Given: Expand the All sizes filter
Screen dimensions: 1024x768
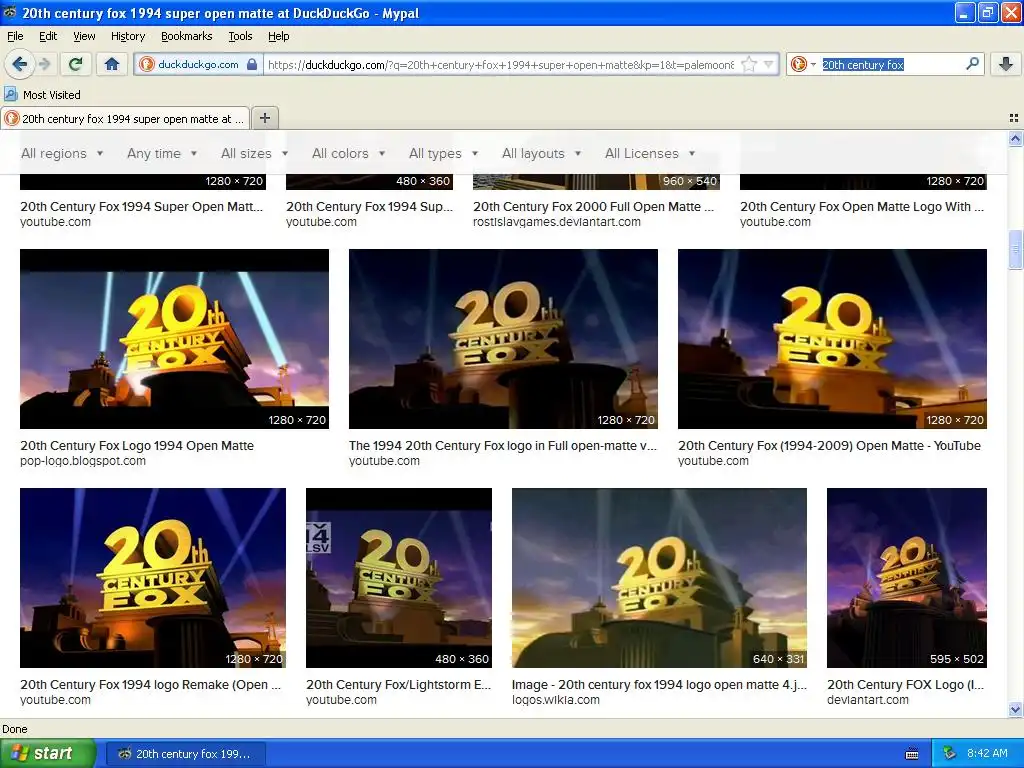Looking at the screenshot, I should (255, 153).
